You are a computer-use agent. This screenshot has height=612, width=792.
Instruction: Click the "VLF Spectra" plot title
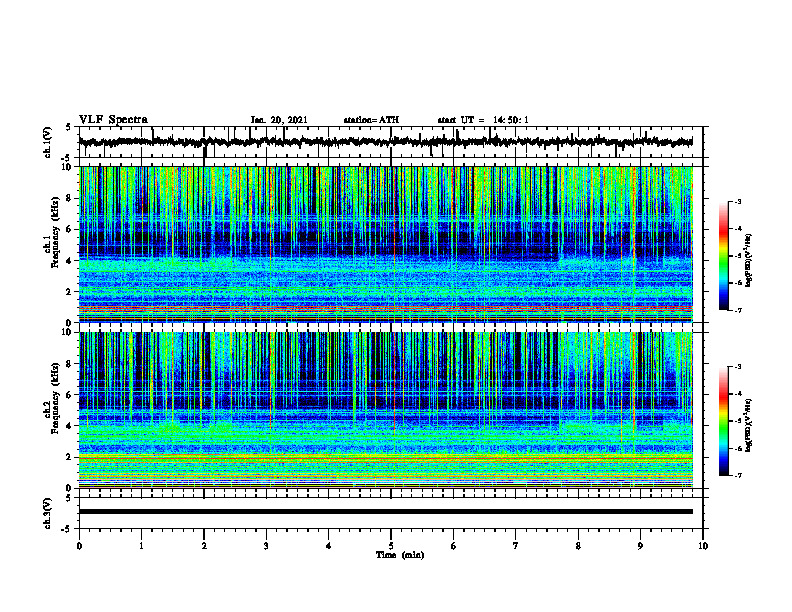(x=113, y=120)
